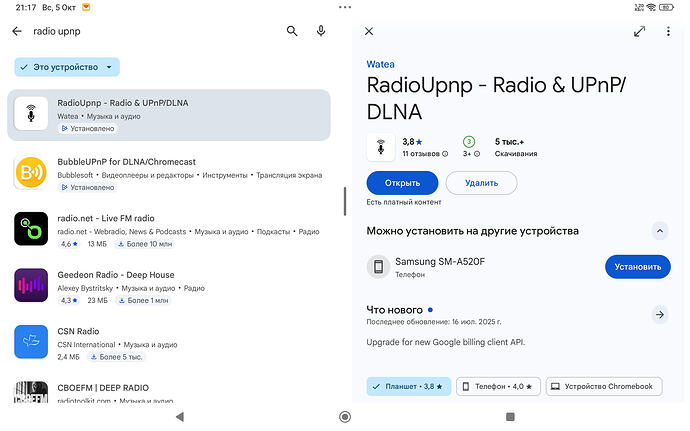Click the 'Открыть' button
This screenshot has width=690, height=431.
(x=402, y=183)
